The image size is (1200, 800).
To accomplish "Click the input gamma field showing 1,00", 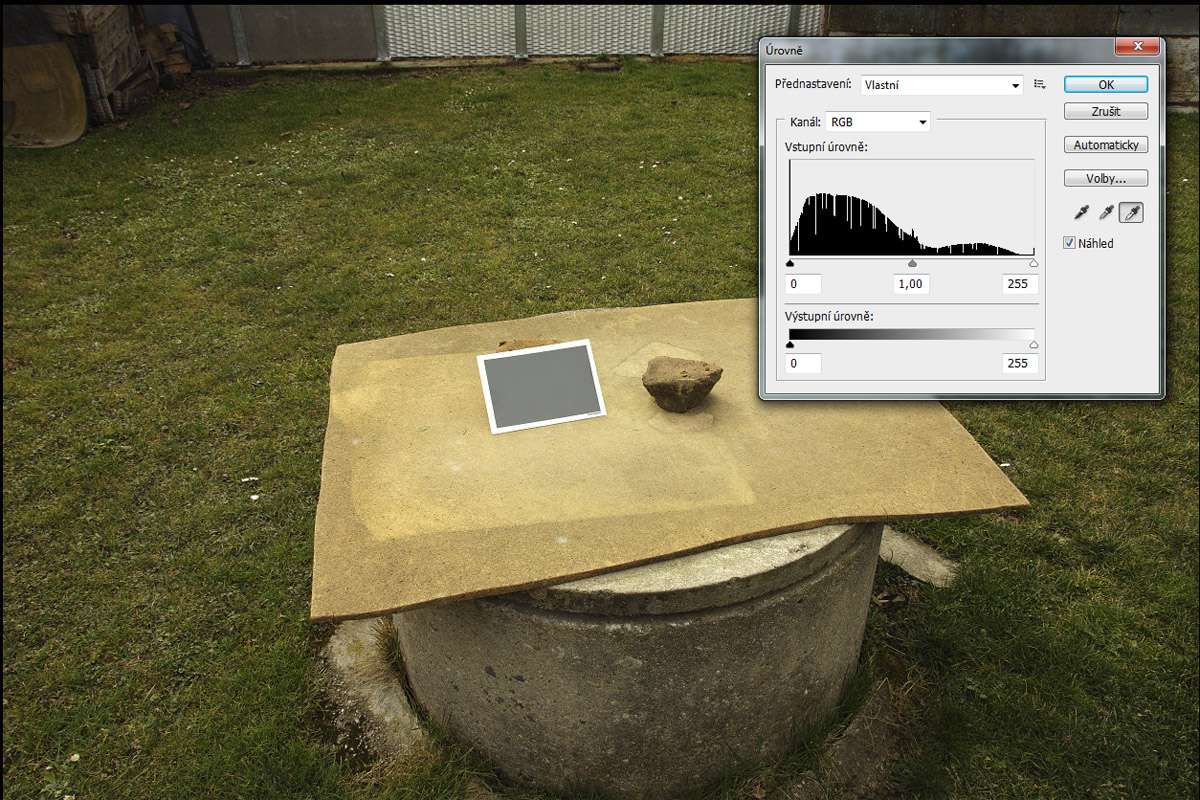I will click(x=911, y=284).
